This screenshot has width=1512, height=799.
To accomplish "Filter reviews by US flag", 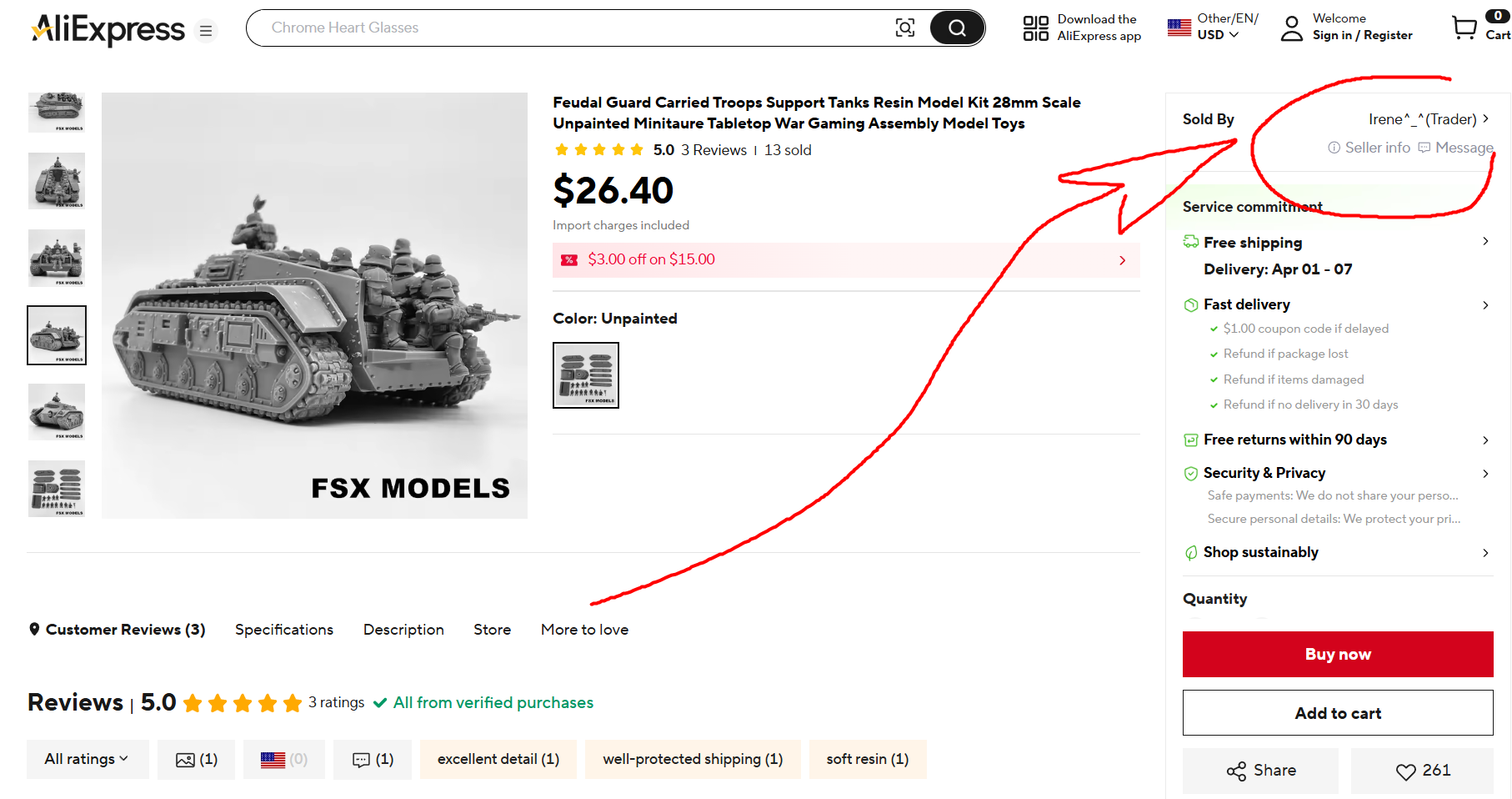I will (283, 760).
